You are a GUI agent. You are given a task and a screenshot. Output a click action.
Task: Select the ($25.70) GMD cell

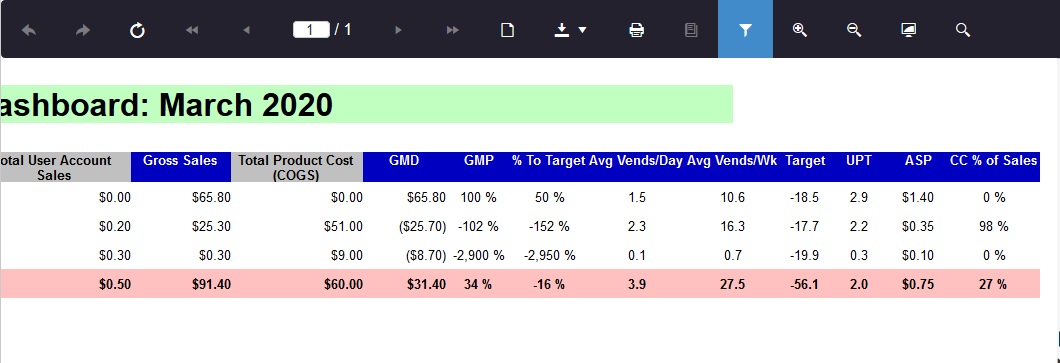click(x=423, y=226)
